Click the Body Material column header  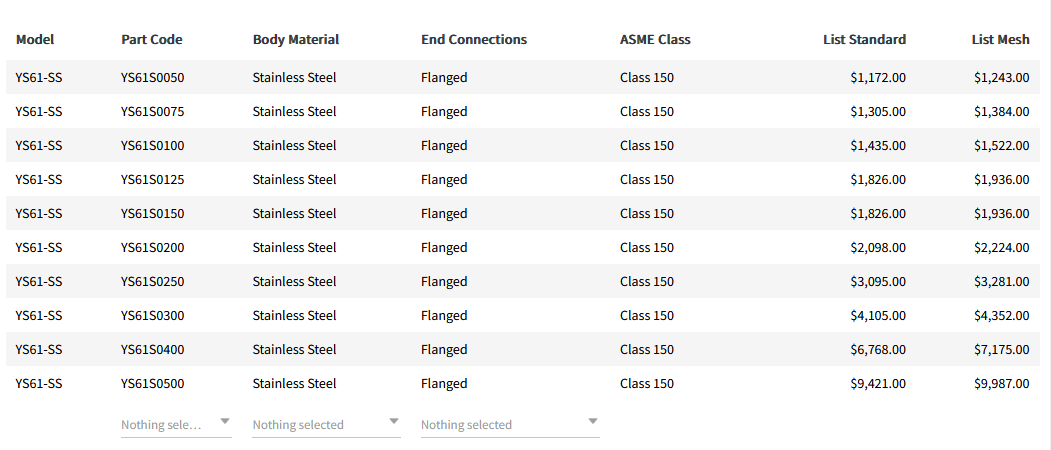[x=295, y=40]
